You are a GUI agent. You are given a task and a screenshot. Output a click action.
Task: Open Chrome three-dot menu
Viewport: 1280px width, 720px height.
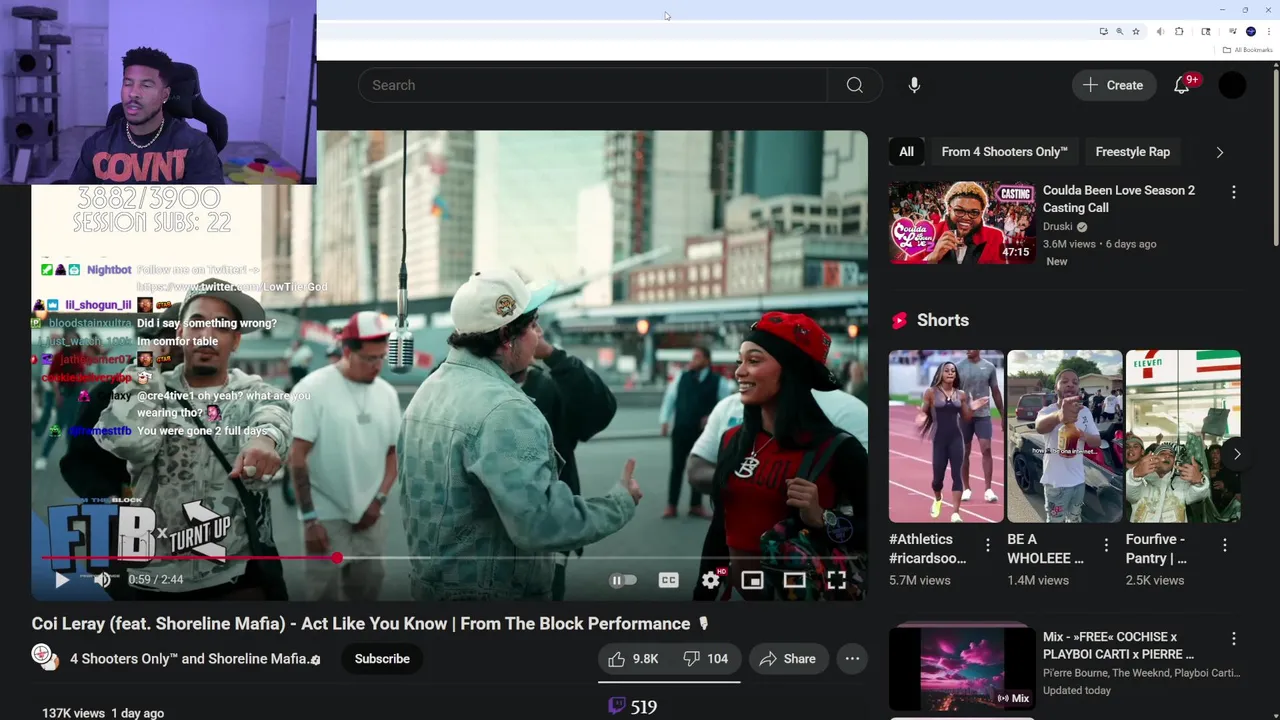point(1269,32)
